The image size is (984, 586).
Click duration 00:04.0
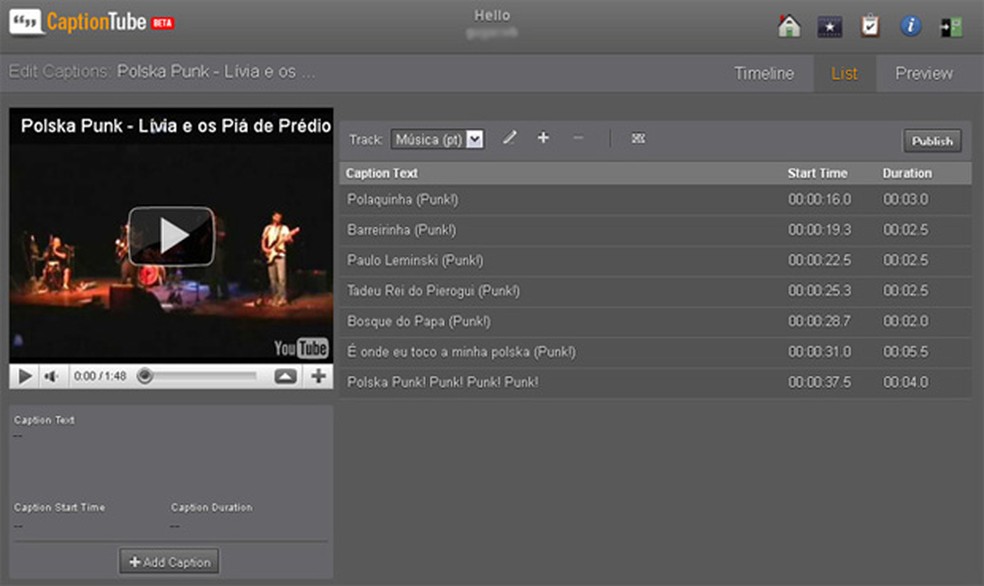coord(906,382)
